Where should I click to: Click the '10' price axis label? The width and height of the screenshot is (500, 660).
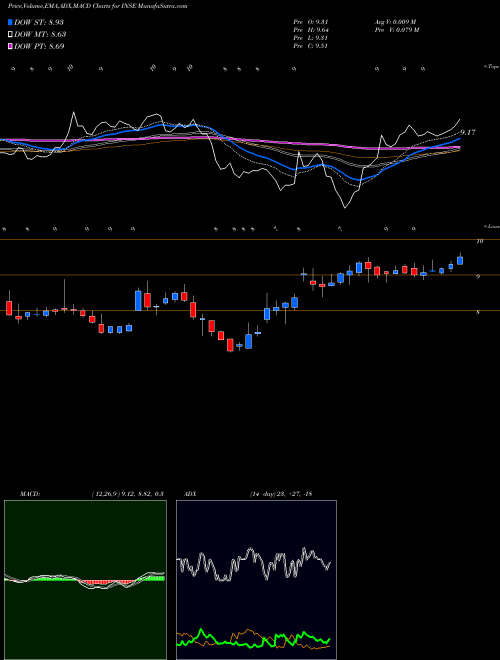[x=479, y=241]
